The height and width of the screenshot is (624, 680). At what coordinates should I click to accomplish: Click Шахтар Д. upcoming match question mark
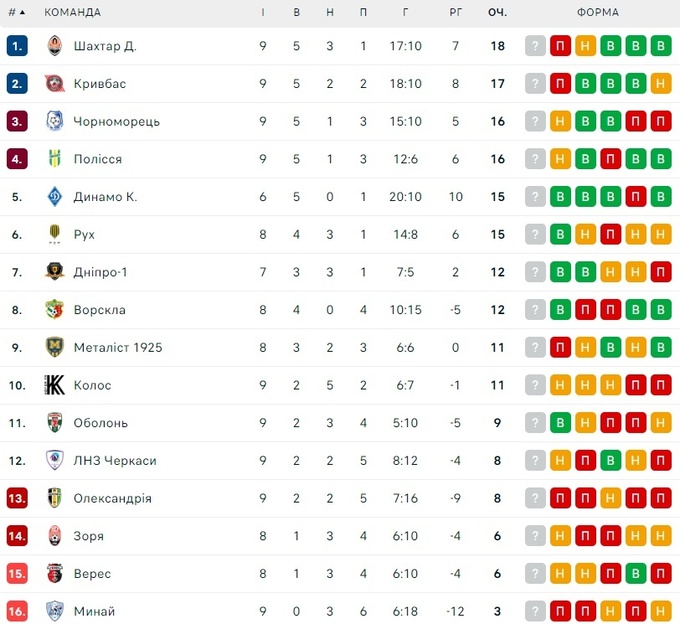click(536, 46)
